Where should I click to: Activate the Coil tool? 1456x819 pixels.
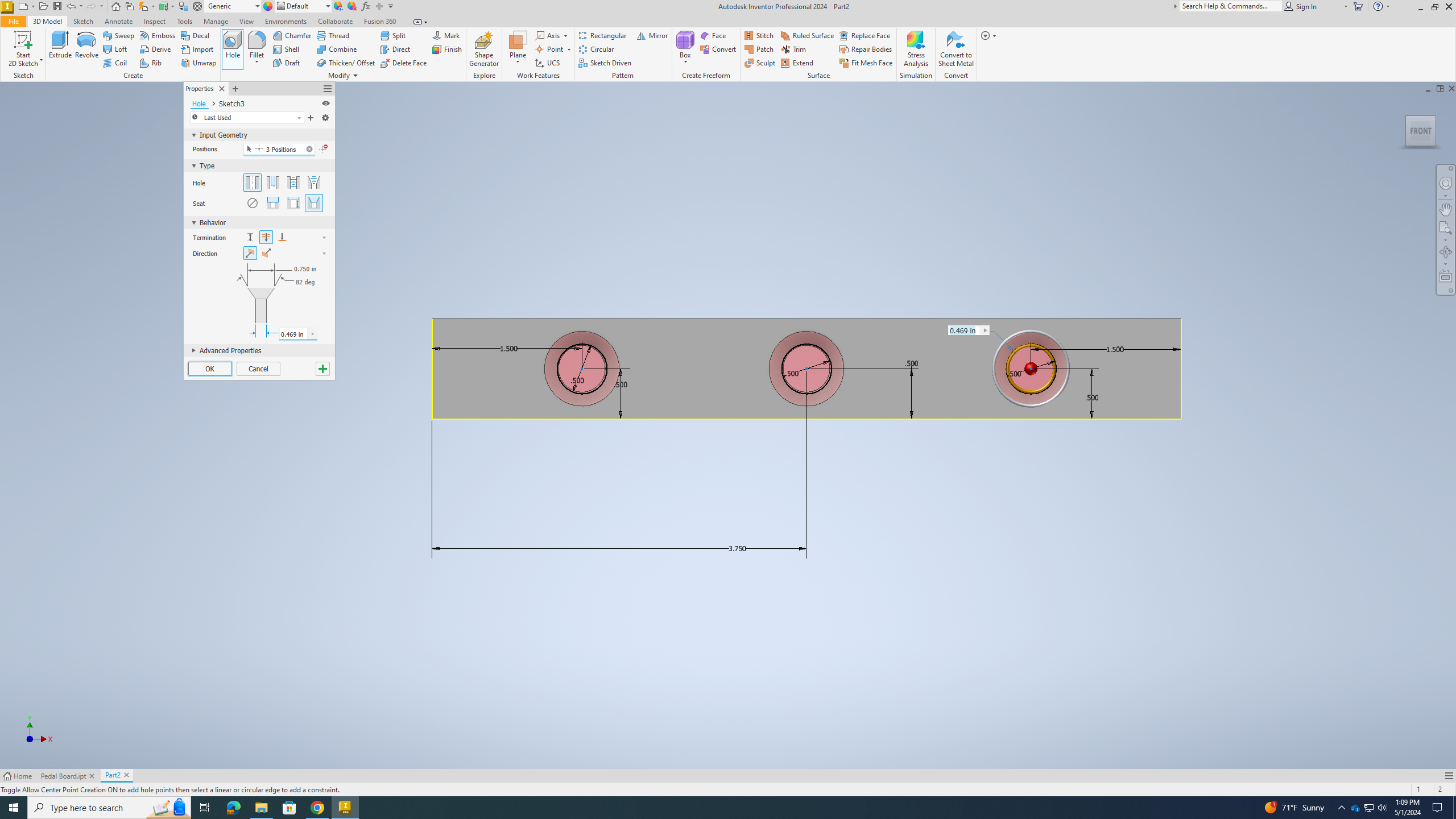(x=115, y=63)
